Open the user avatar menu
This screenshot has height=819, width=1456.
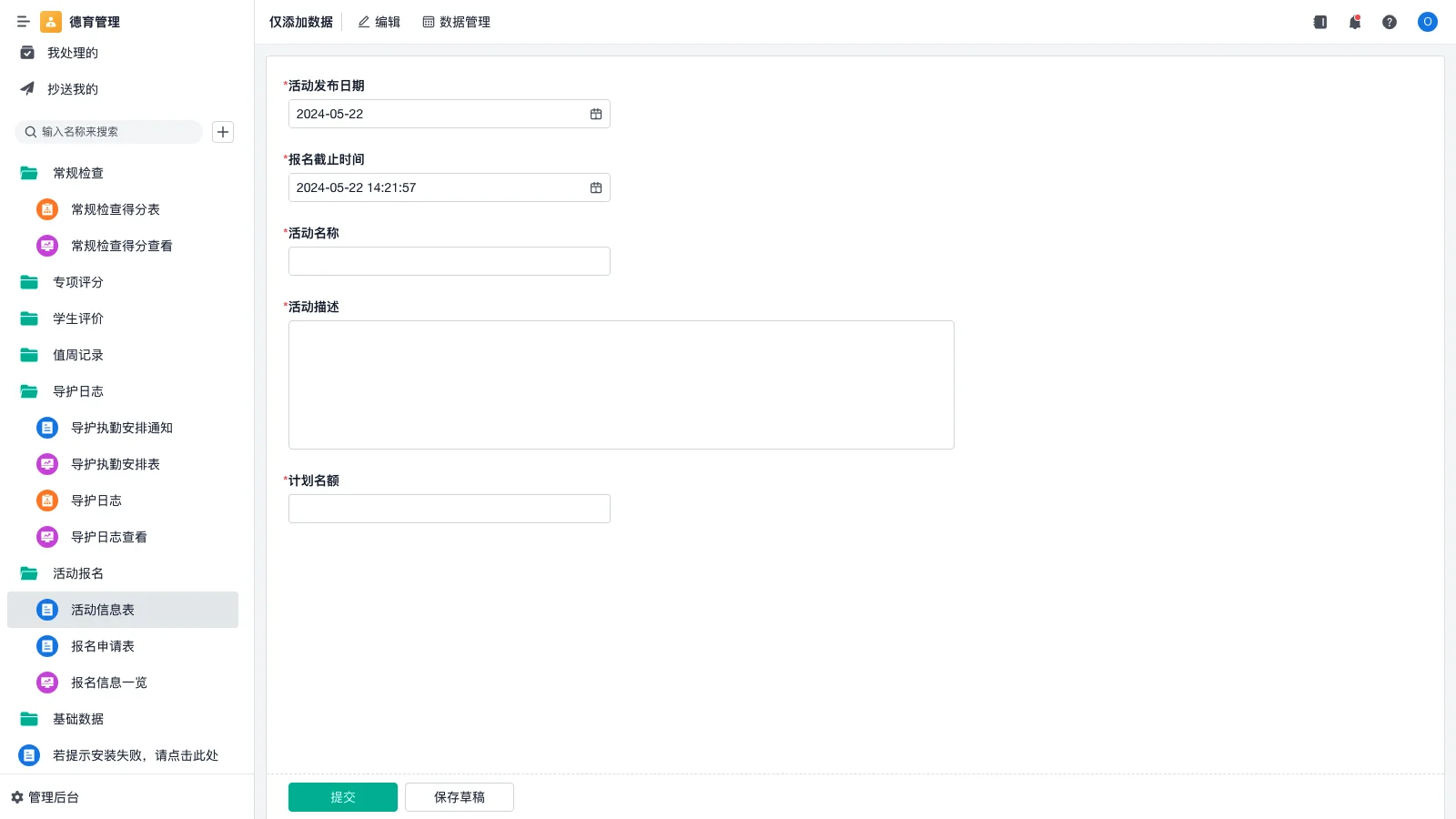point(1427,22)
